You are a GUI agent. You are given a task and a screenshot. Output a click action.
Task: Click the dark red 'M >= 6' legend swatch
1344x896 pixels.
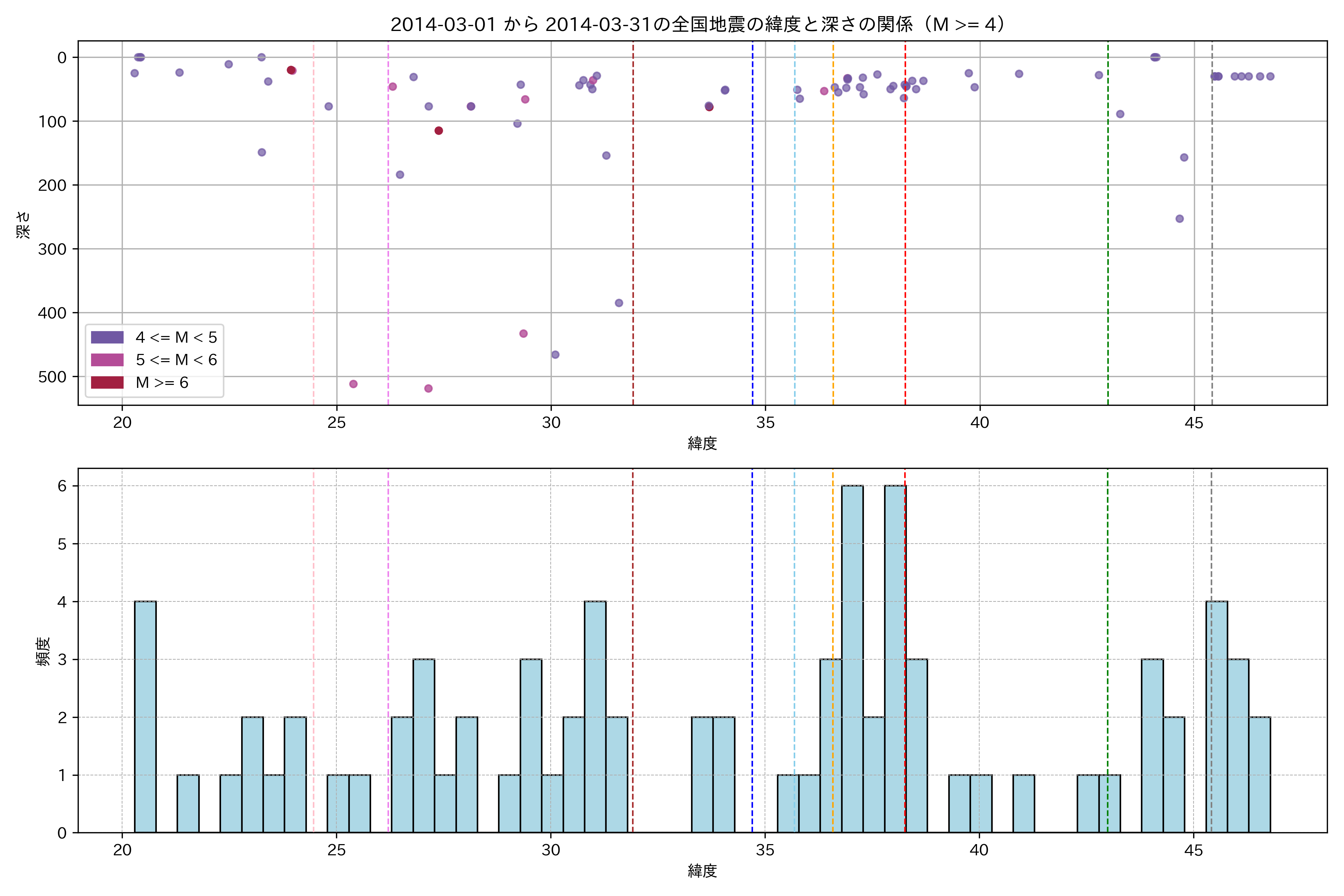107,382
